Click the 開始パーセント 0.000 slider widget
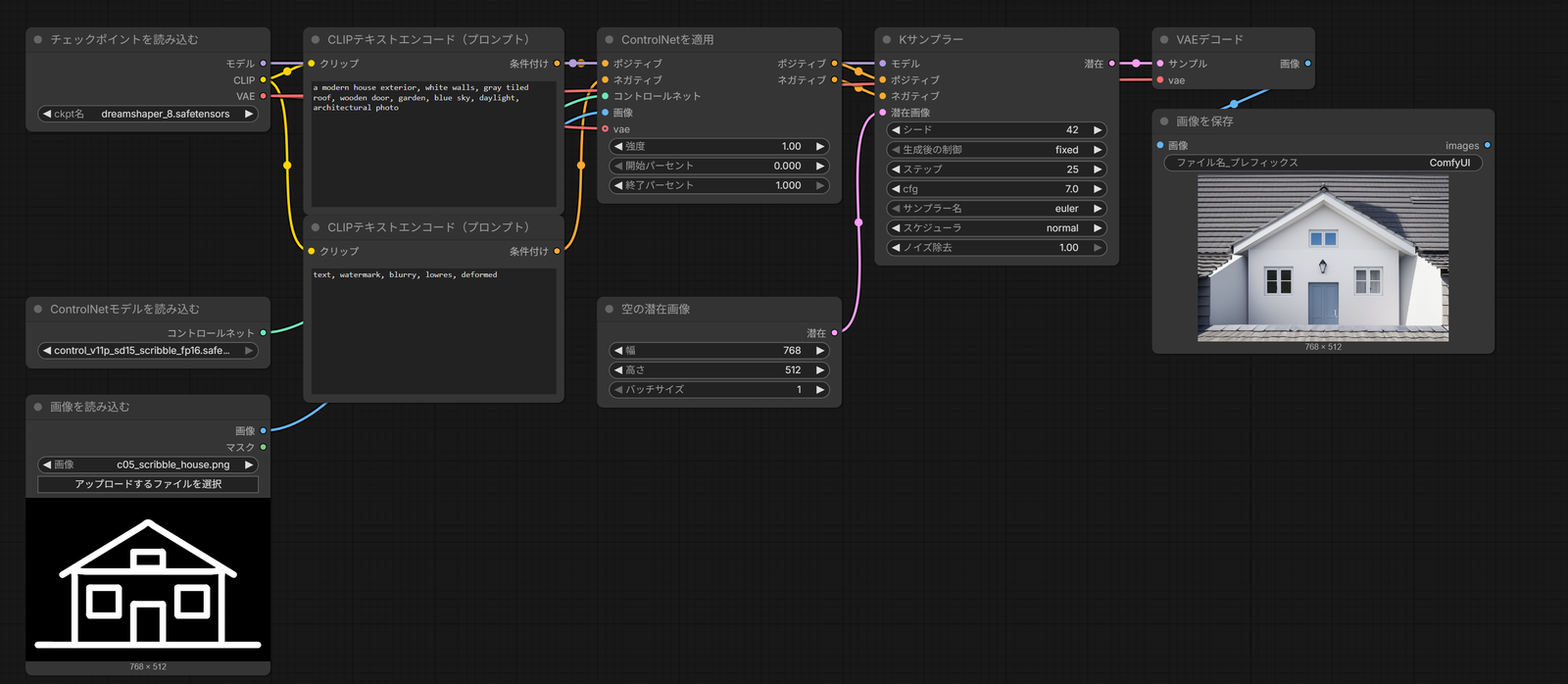The height and width of the screenshot is (684, 1568). click(719, 167)
